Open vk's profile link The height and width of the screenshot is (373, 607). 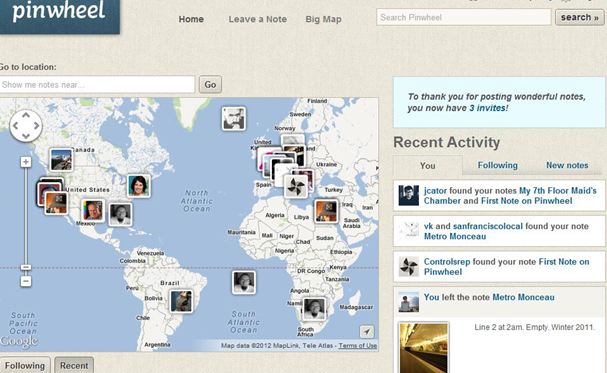click(428, 226)
